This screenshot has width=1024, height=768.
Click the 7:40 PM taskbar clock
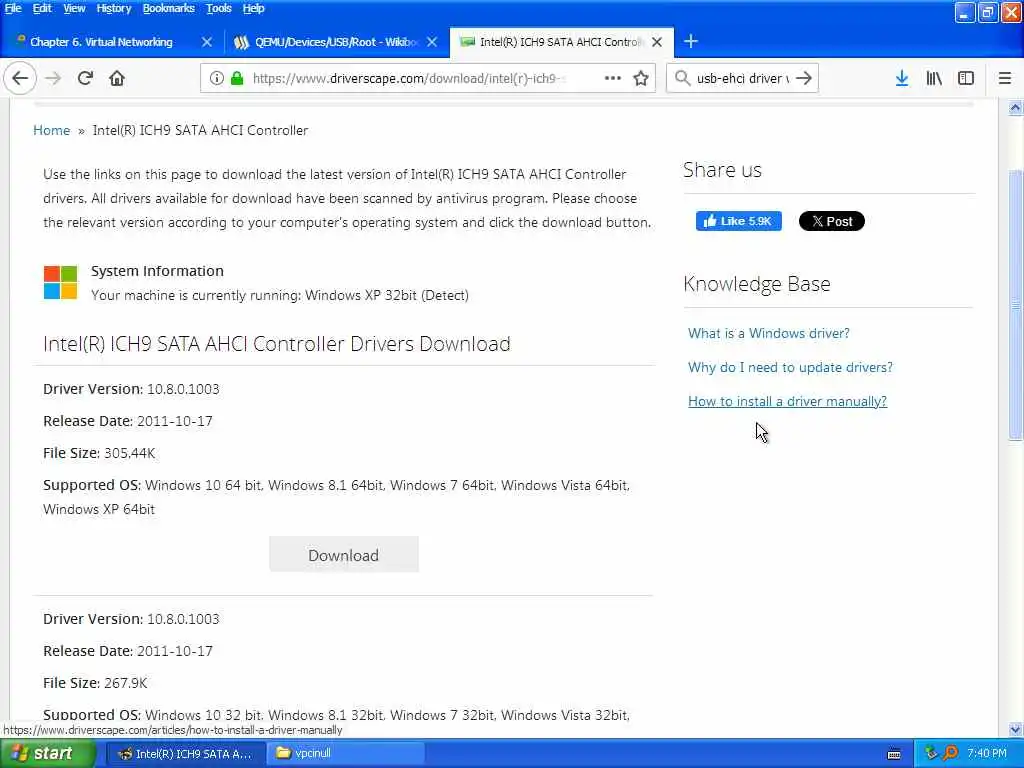[x=987, y=754]
